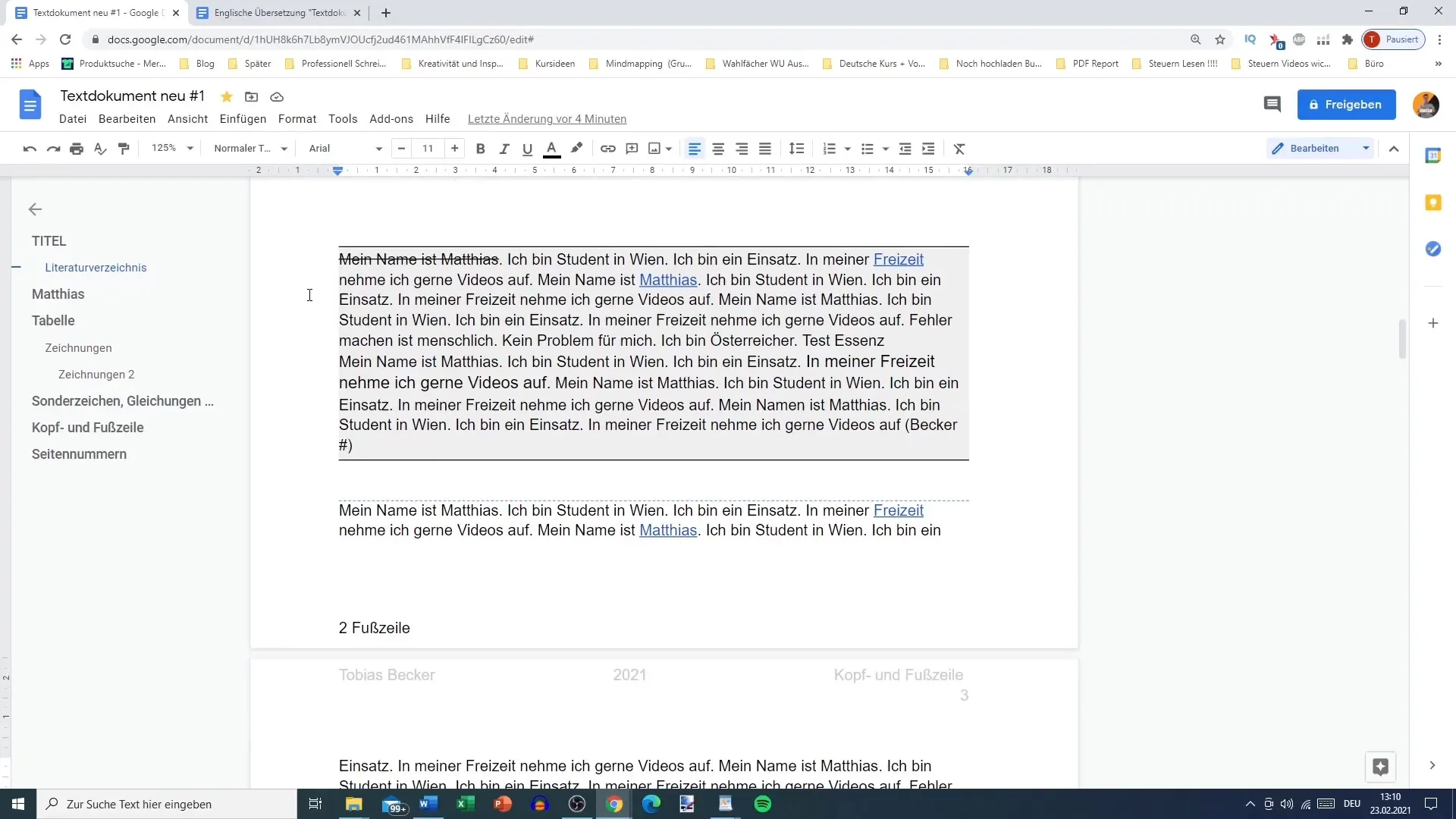Apply bulleted list
The height and width of the screenshot is (819, 1456).
tap(868, 149)
